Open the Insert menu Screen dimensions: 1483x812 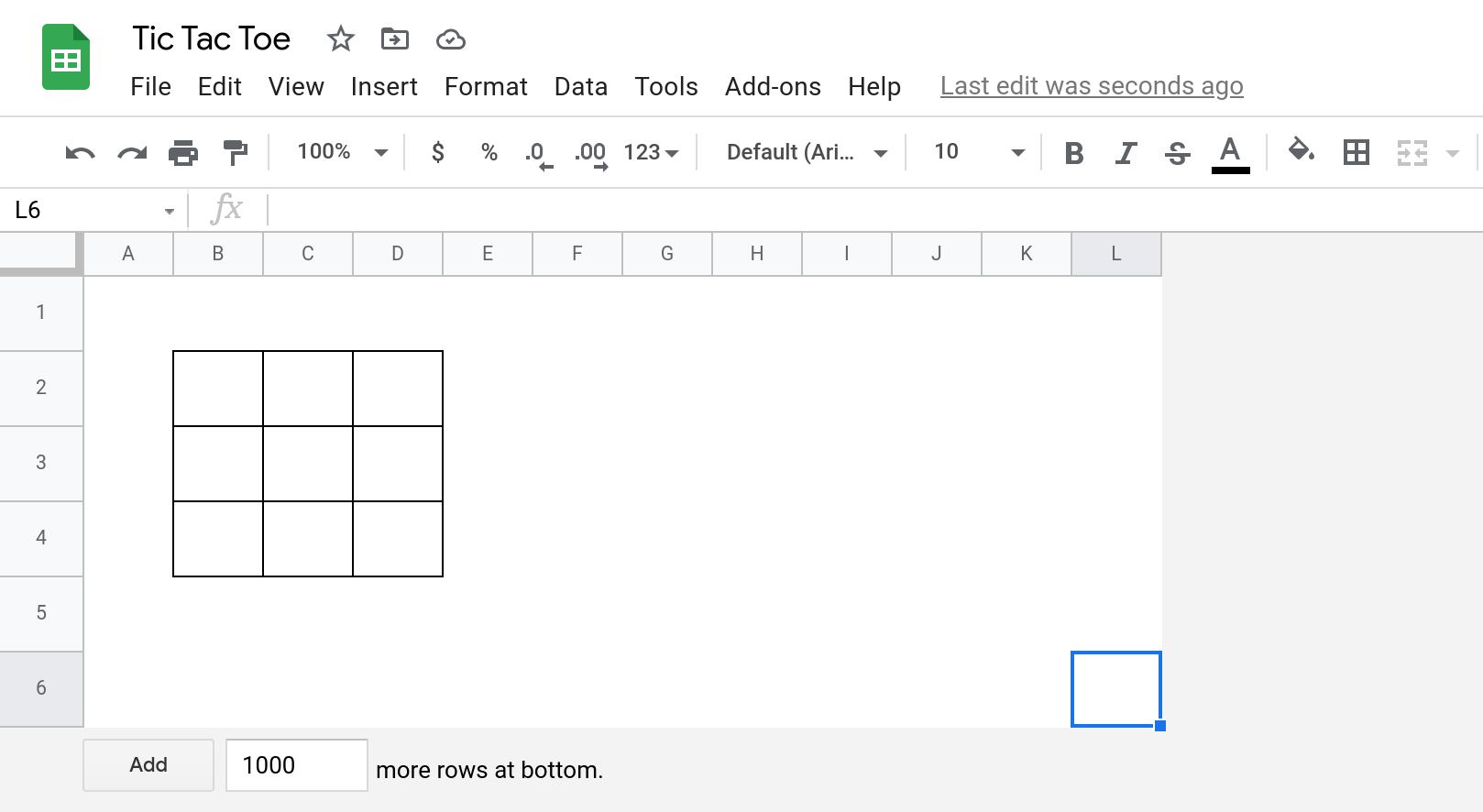(x=384, y=87)
